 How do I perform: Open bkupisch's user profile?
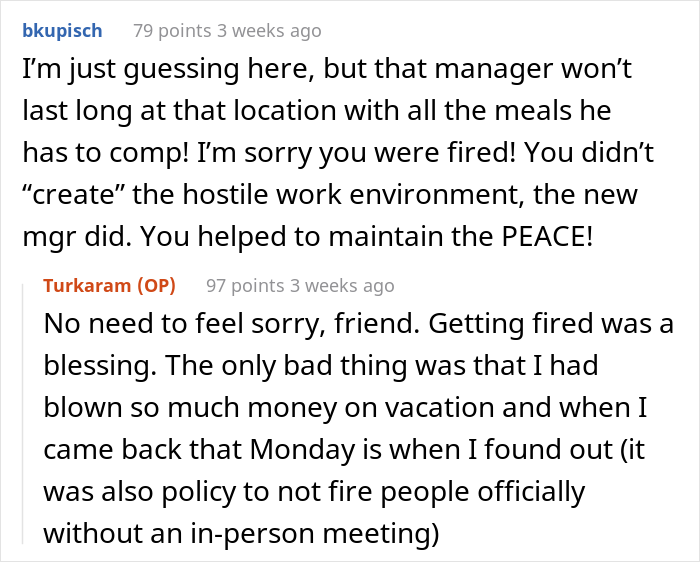click(62, 31)
